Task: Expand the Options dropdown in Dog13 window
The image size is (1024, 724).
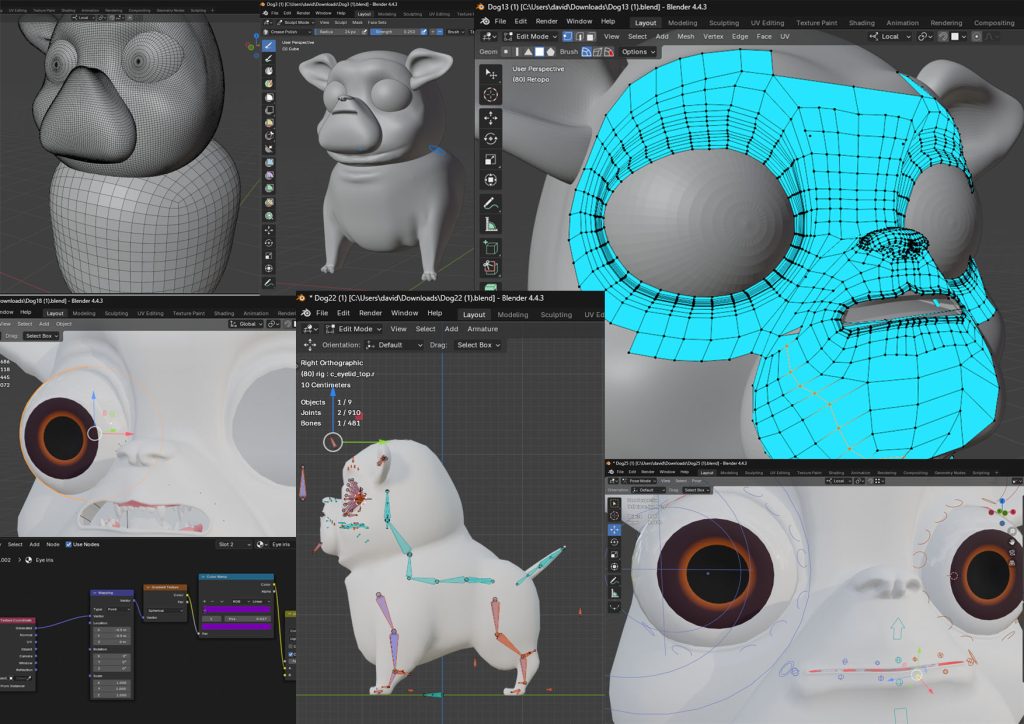Action: point(637,52)
